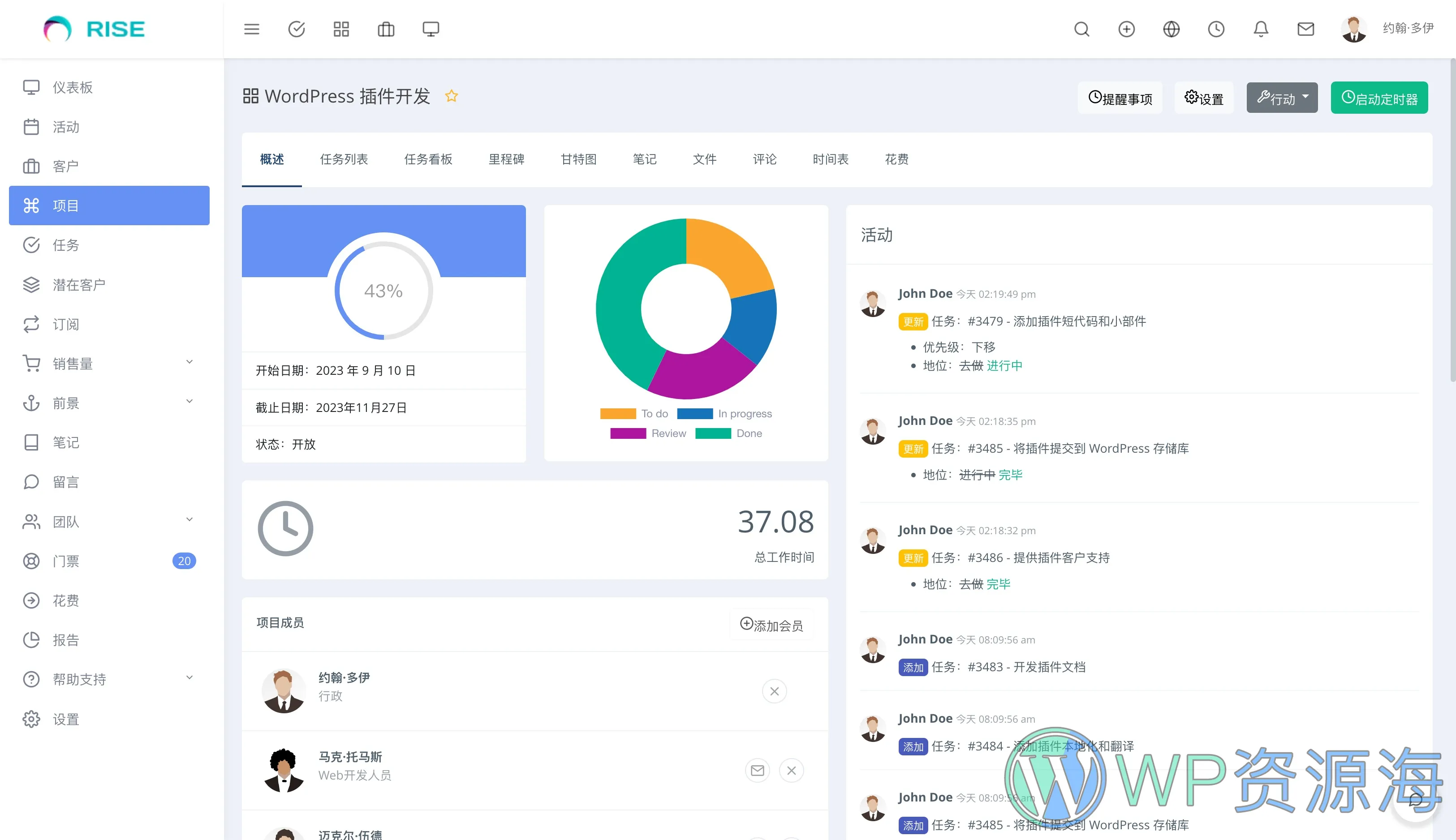Open the 文件 tab
The width and height of the screenshot is (1456, 840).
pos(705,159)
